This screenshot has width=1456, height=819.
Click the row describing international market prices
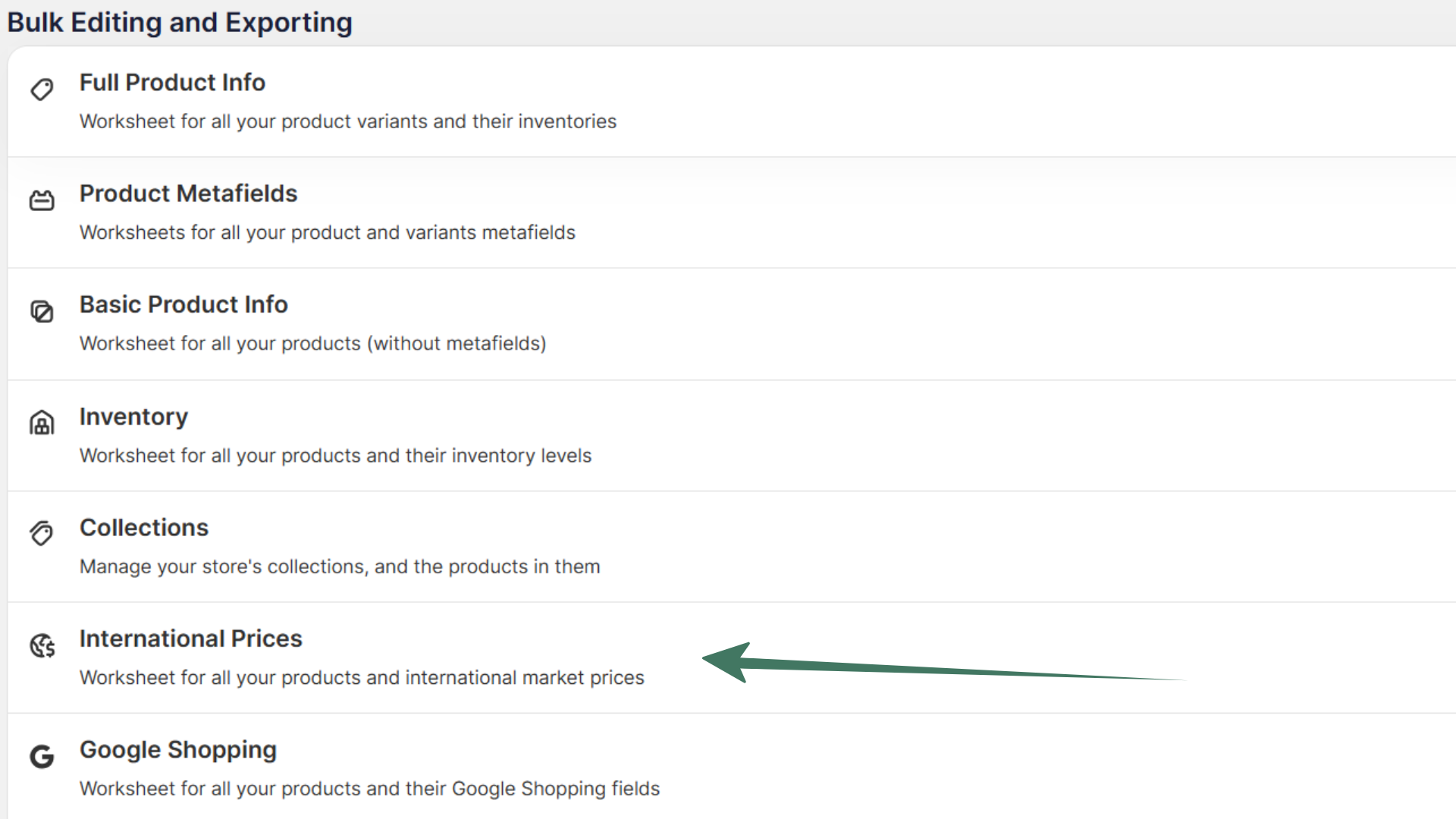point(362,677)
